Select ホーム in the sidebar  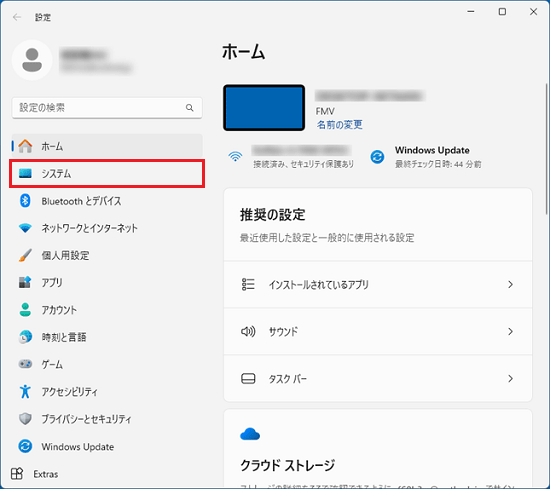107,146
